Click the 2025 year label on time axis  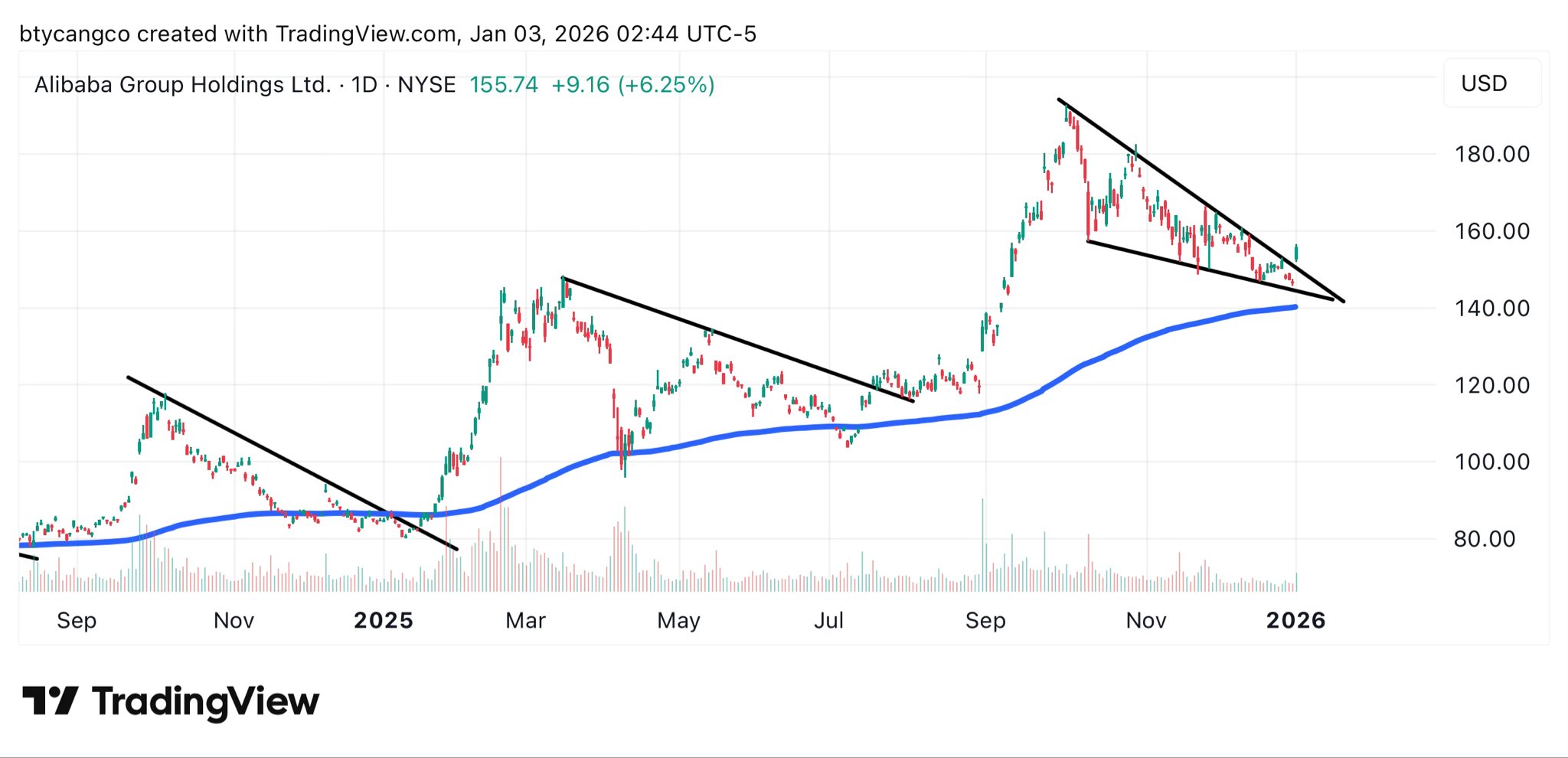pos(384,620)
